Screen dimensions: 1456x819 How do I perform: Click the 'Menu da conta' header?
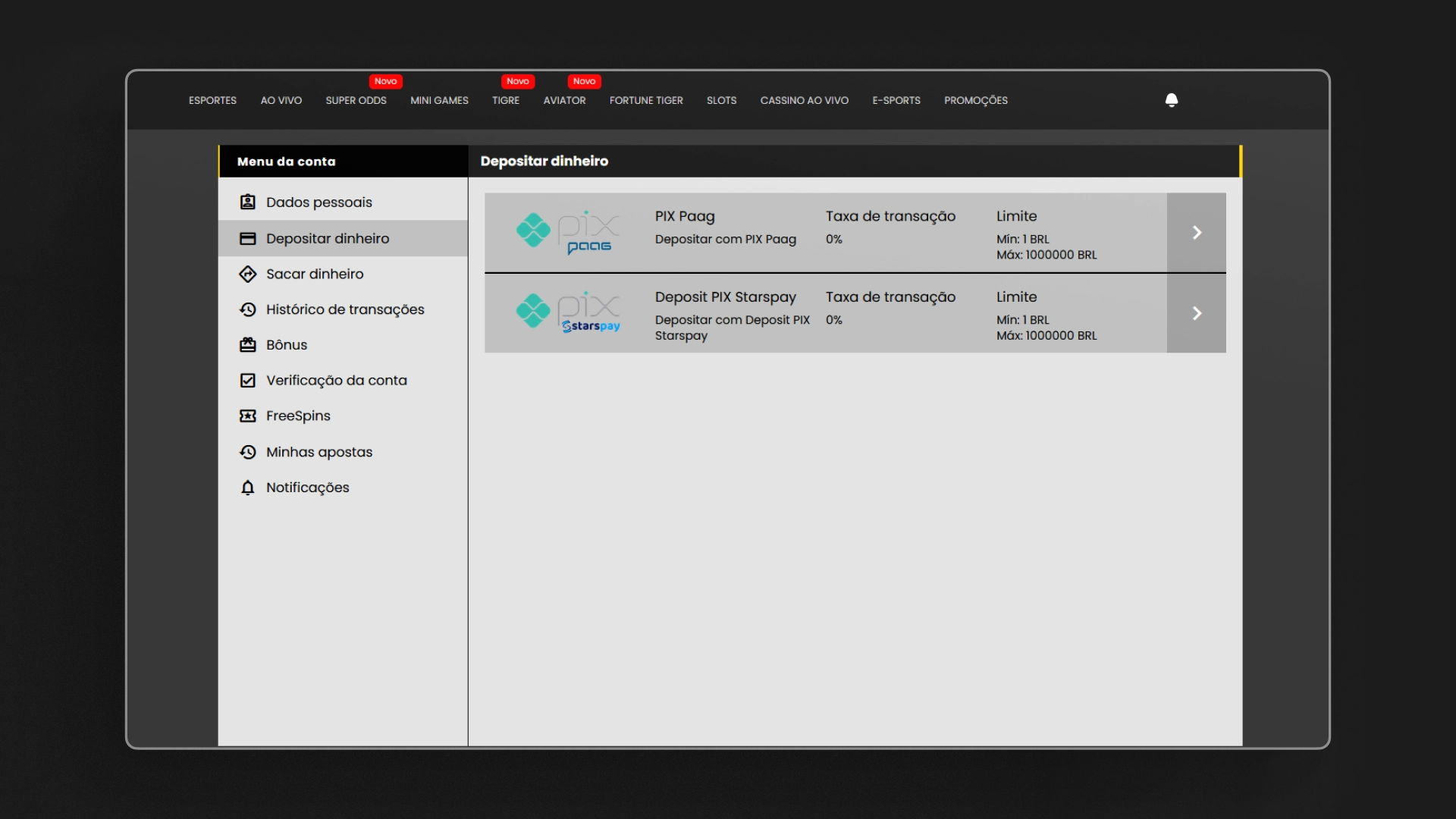pos(286,162)
